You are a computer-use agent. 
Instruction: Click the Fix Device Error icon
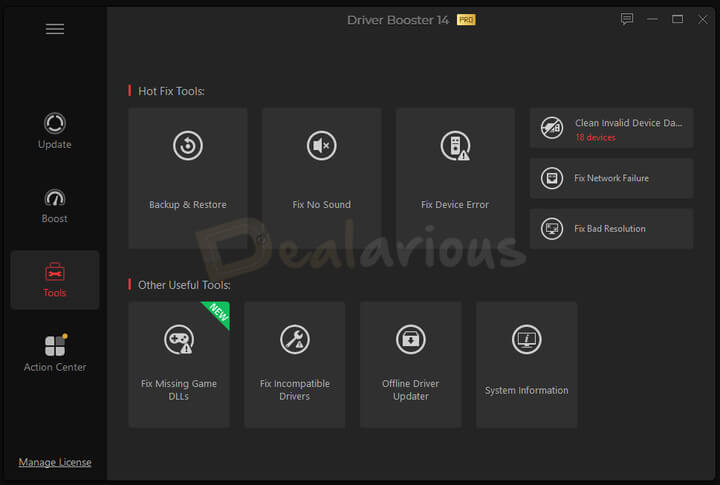pos(455,146)
